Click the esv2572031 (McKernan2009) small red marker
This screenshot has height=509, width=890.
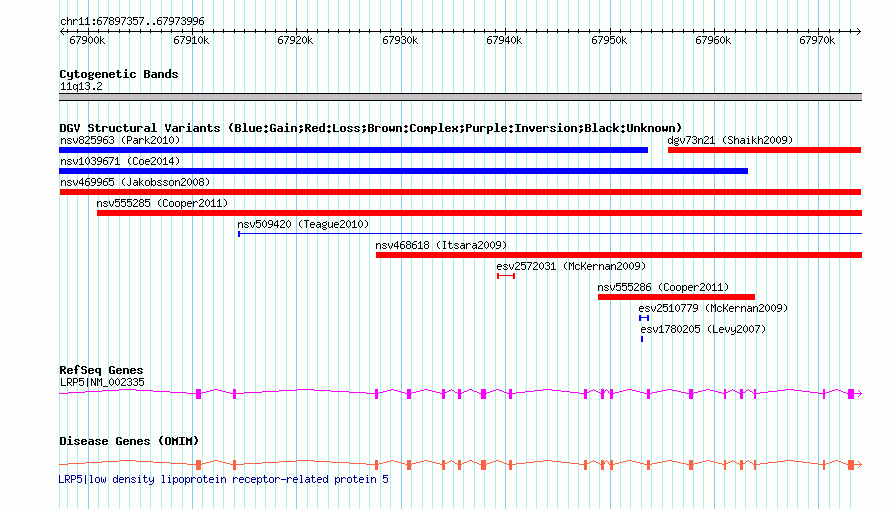coord(506,276)
